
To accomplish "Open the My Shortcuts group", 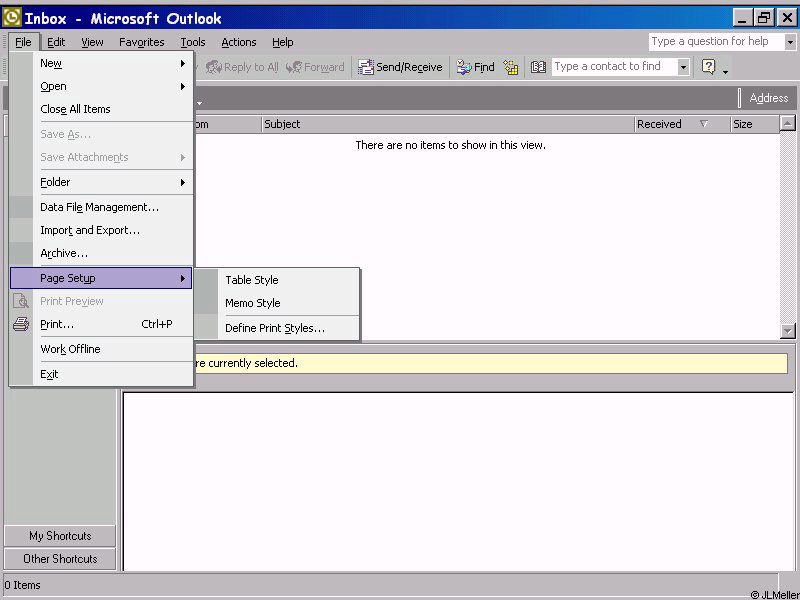I will pos(60,536).
